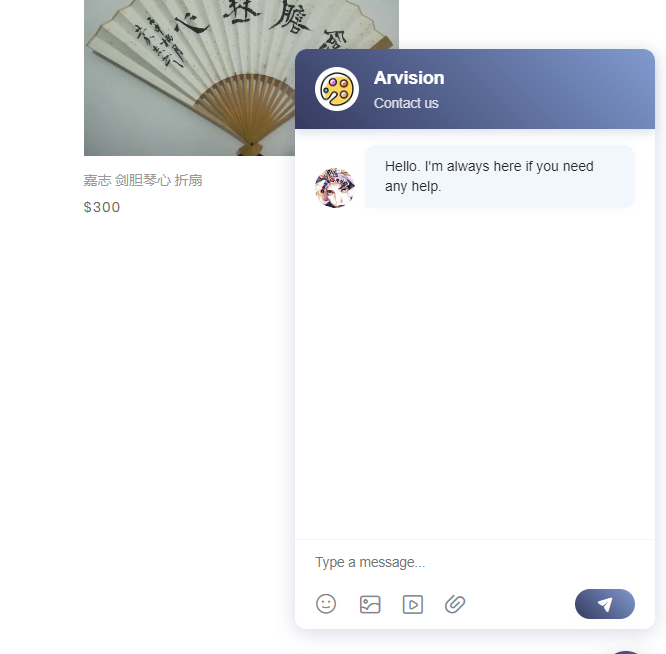This screenshot has height=654, width=666.
Task: Toggle the chat launcher button at bottom right
Action: tap(626, 651)
